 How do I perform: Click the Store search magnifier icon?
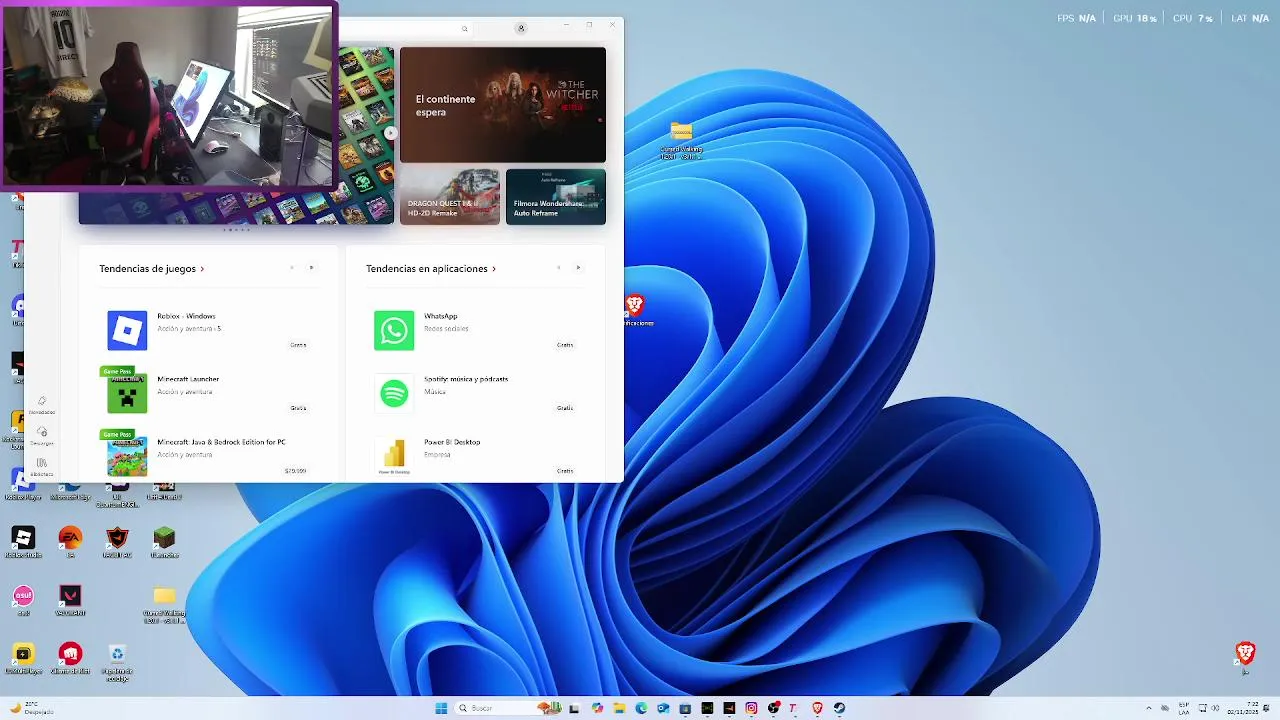click(x=464, y=28)
